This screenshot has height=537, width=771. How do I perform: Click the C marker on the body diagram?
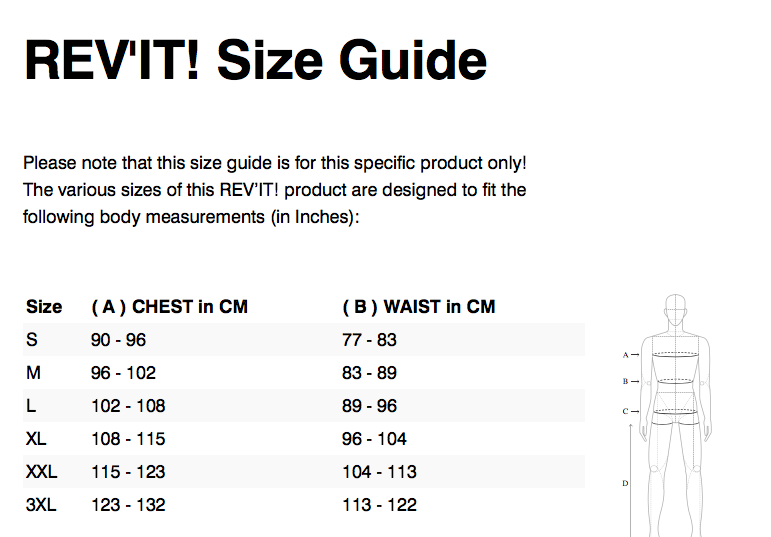(625, 411)
